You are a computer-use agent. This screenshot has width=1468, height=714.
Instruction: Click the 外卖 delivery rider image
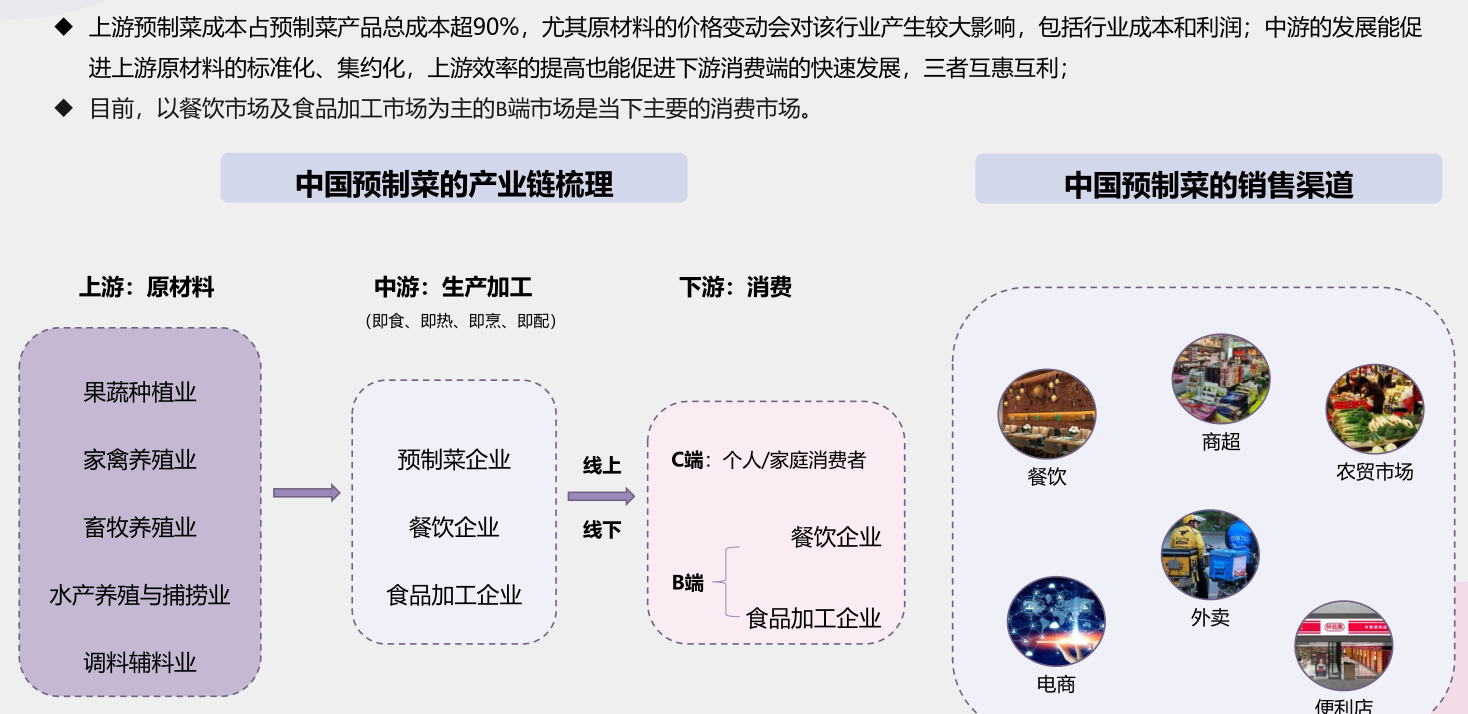pos(1209,555)
